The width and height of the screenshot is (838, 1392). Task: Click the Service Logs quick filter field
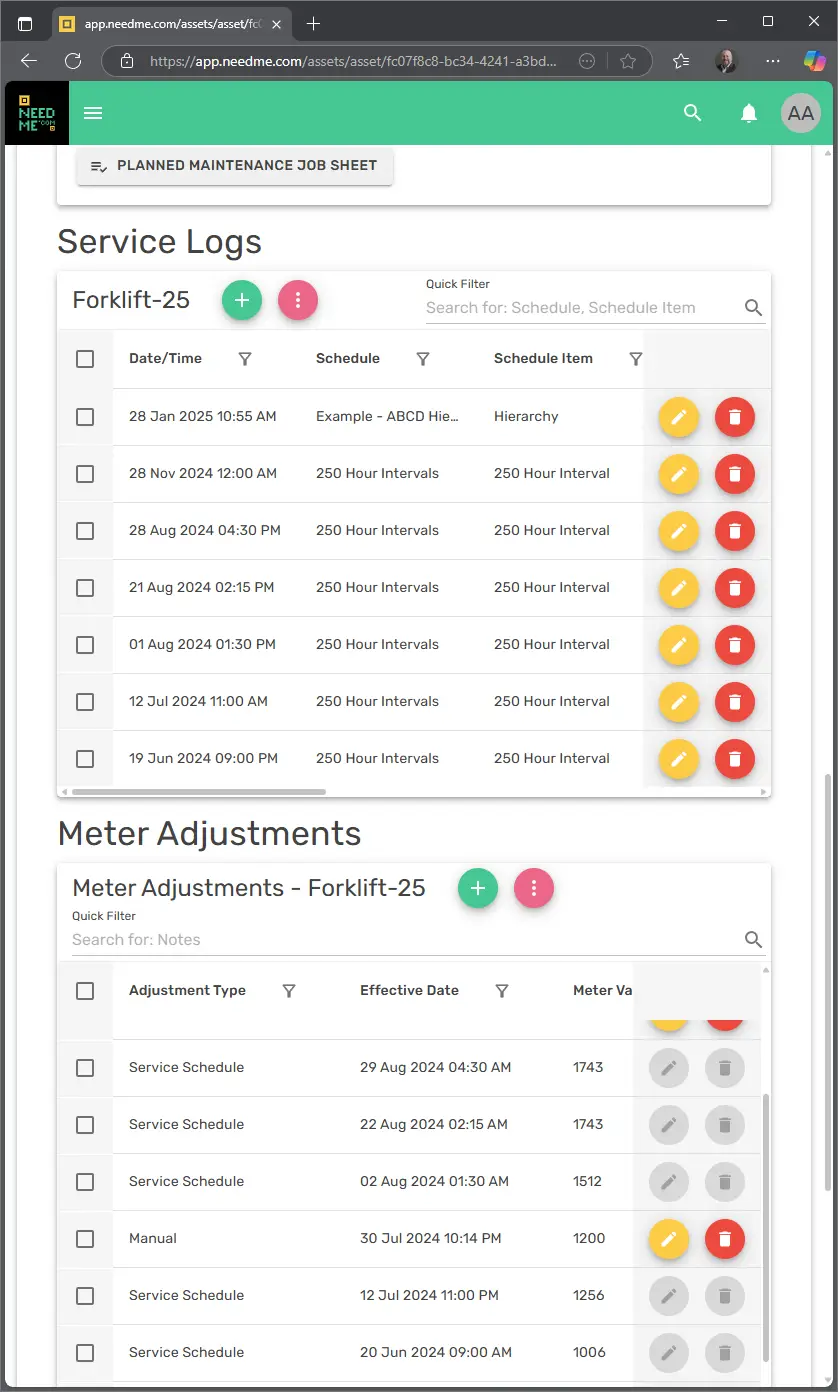point(582,308)
